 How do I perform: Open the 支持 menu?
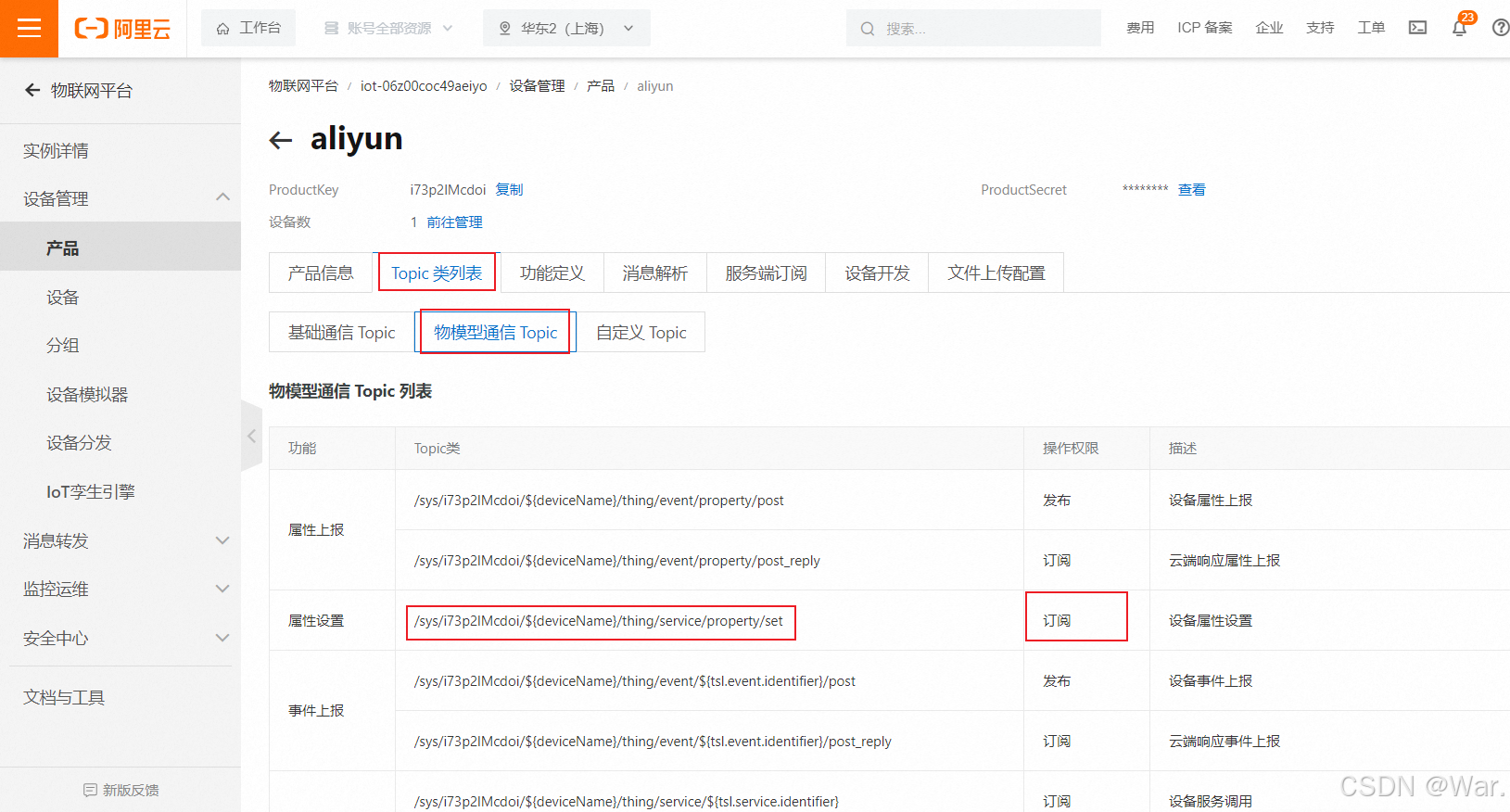tap(1320, 28)
